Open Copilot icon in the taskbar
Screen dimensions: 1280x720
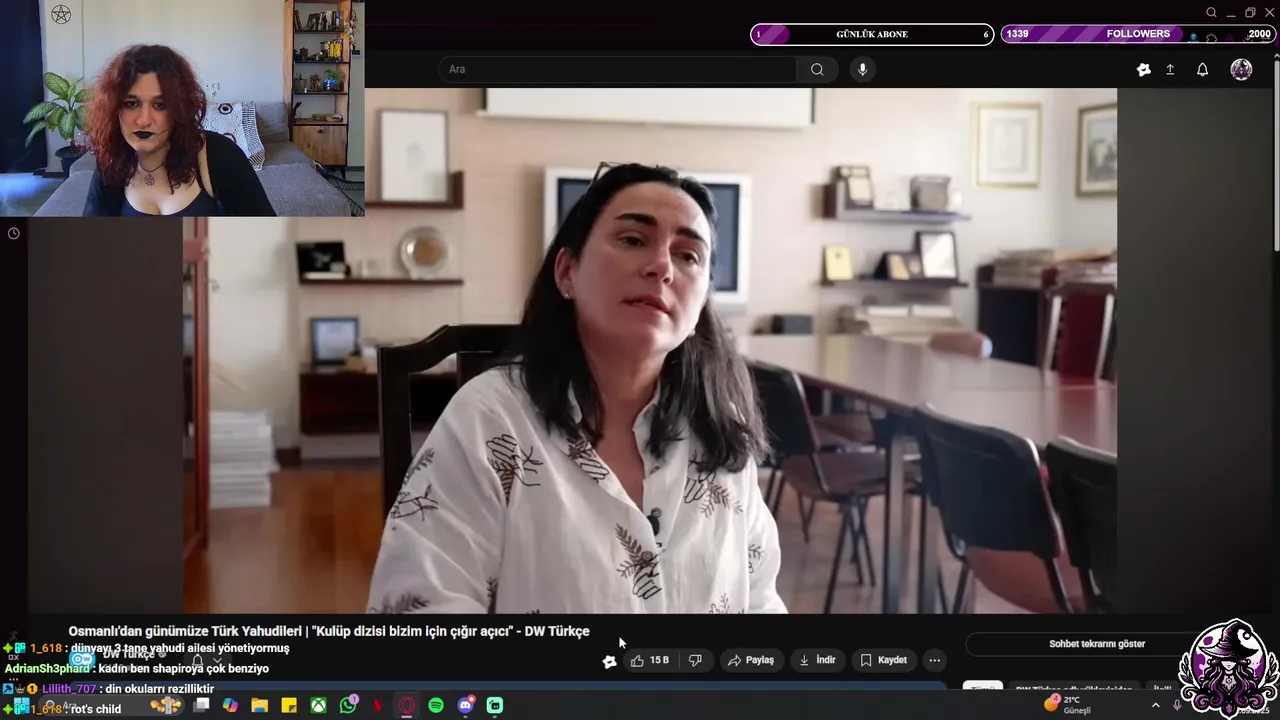click(230, 705)
